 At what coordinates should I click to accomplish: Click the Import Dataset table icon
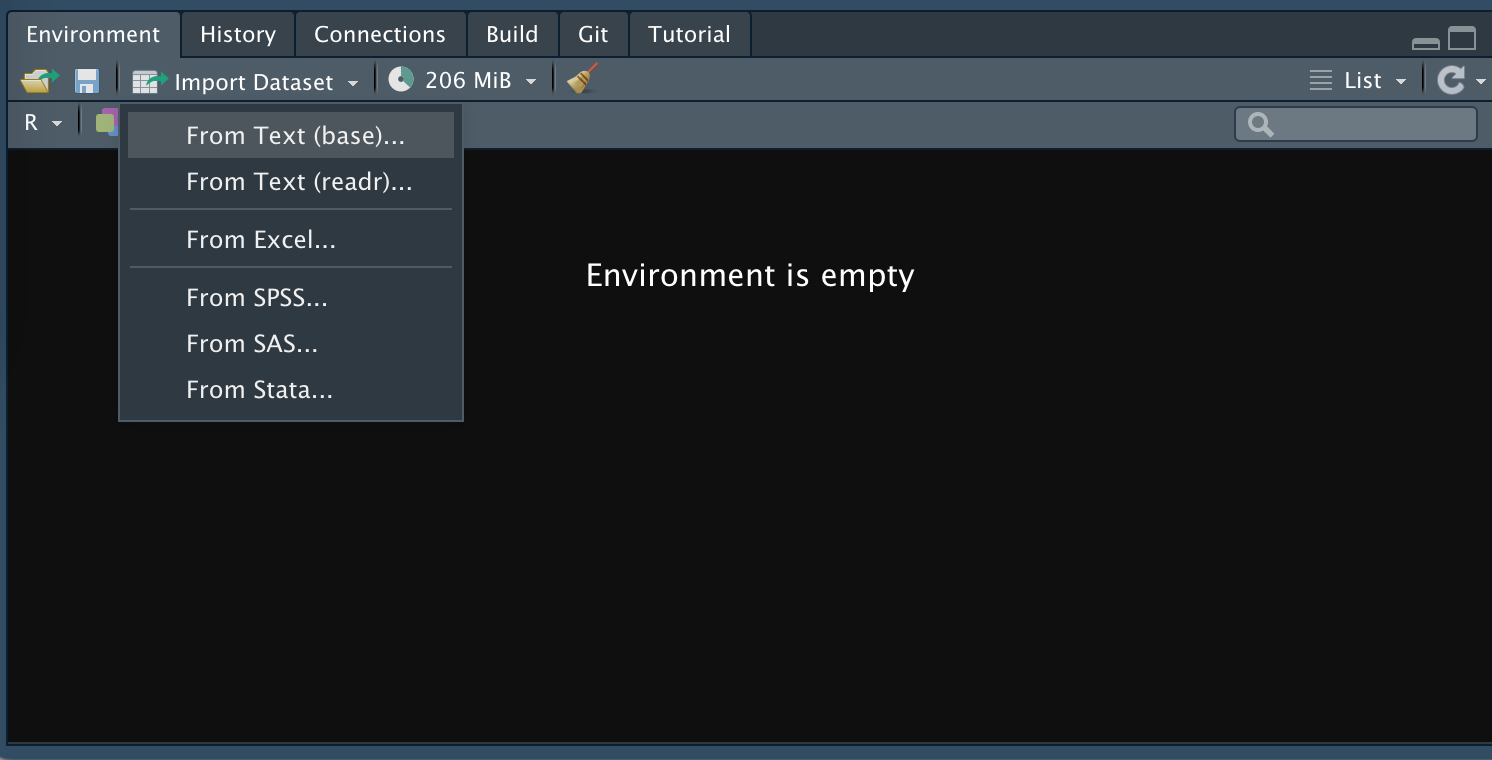click(150, 82)
